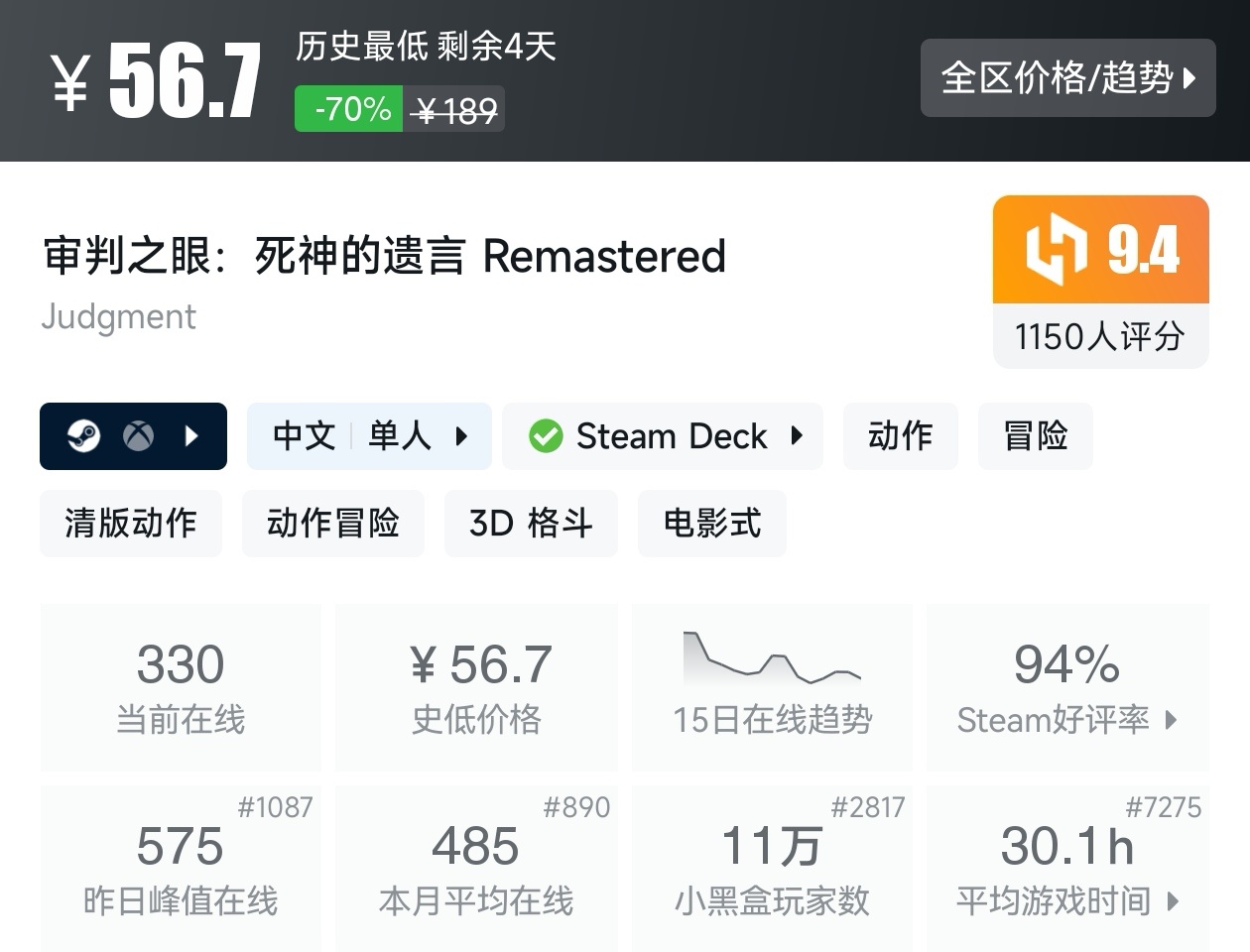Click the 3D 格斗 tag
This screenshot has width=1250, height=952.
coord(531,523)
